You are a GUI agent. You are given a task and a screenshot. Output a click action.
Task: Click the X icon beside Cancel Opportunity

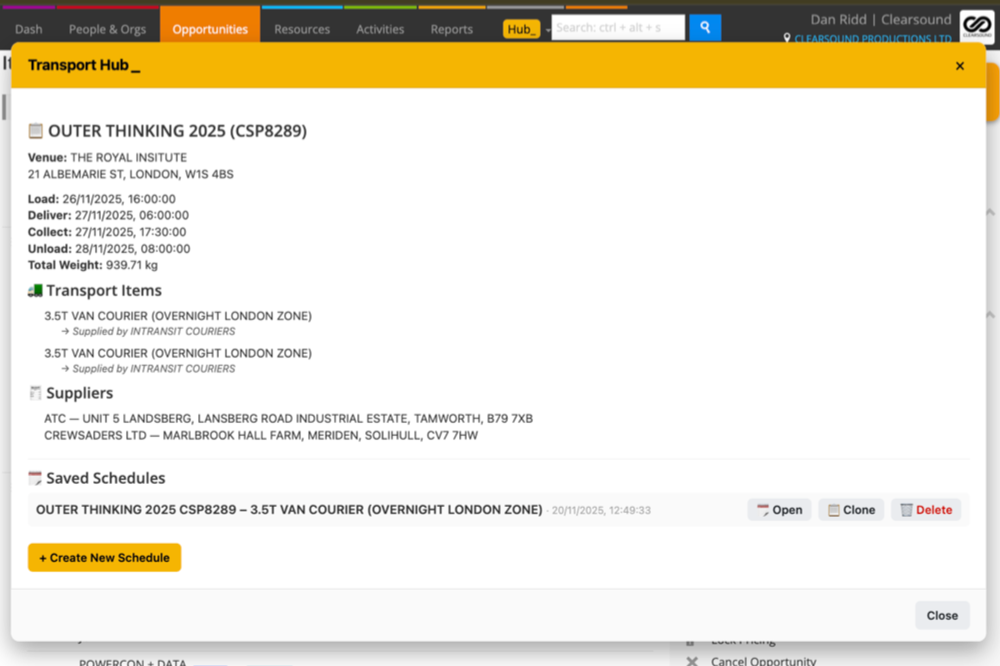tap(692, 662)
